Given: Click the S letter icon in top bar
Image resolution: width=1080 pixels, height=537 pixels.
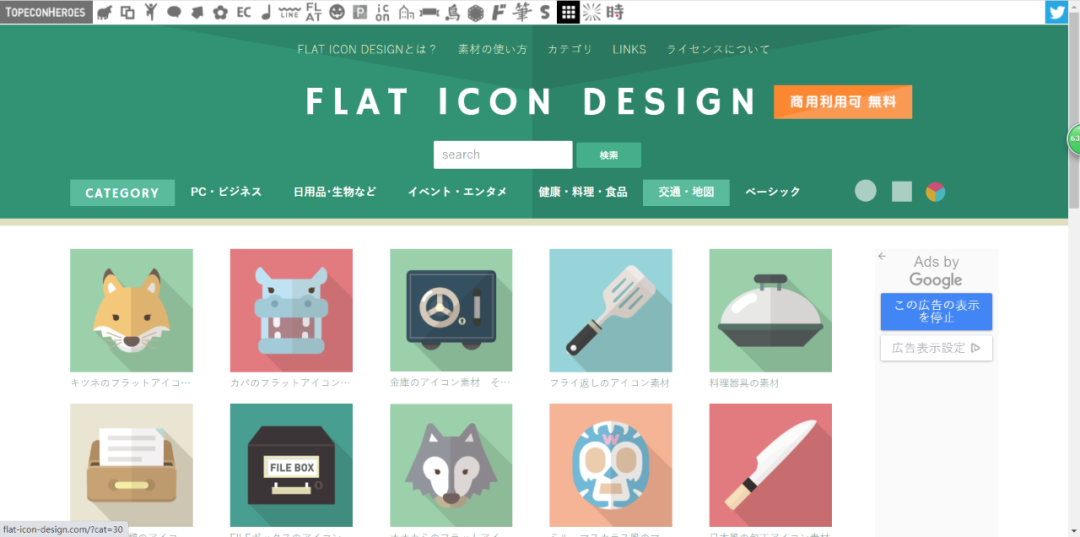Looking at the screenshot, I should (546, 12).
